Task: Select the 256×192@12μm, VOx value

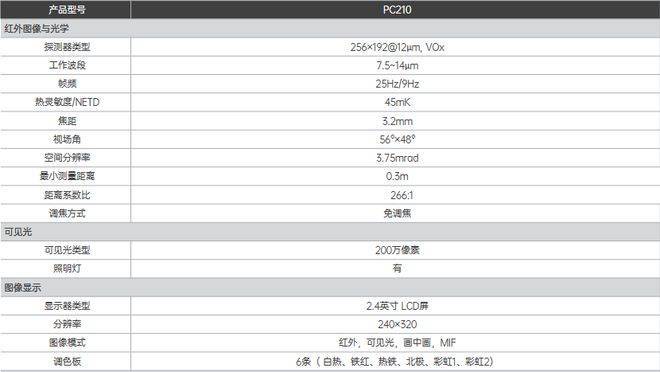Action: tap(397, 47)
